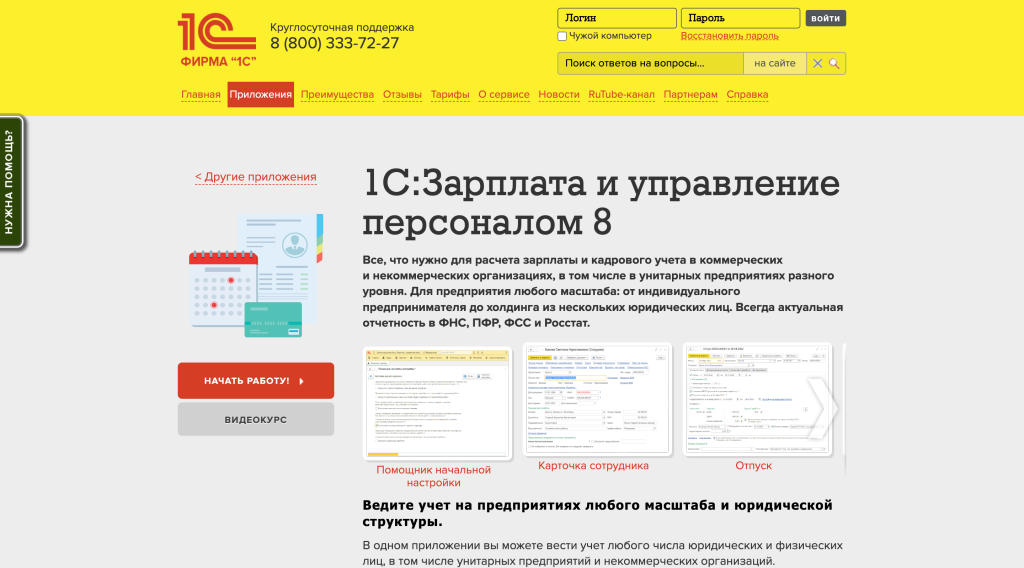Open 'О сервисе' menu item
Screen dimensions: 1024x568
pyautogui.click(x=504, y=95)
